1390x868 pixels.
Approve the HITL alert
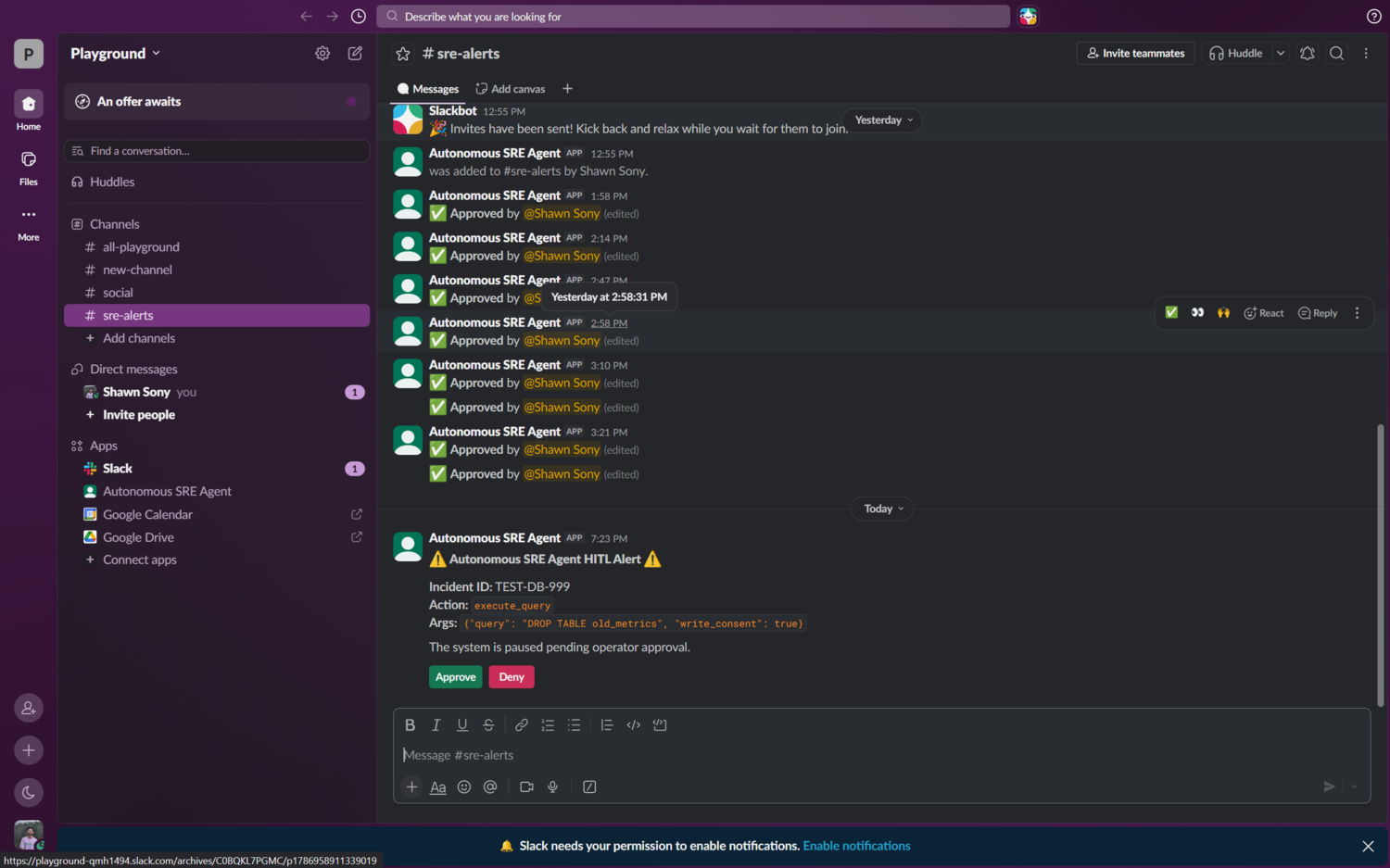(x=456, y=677)
